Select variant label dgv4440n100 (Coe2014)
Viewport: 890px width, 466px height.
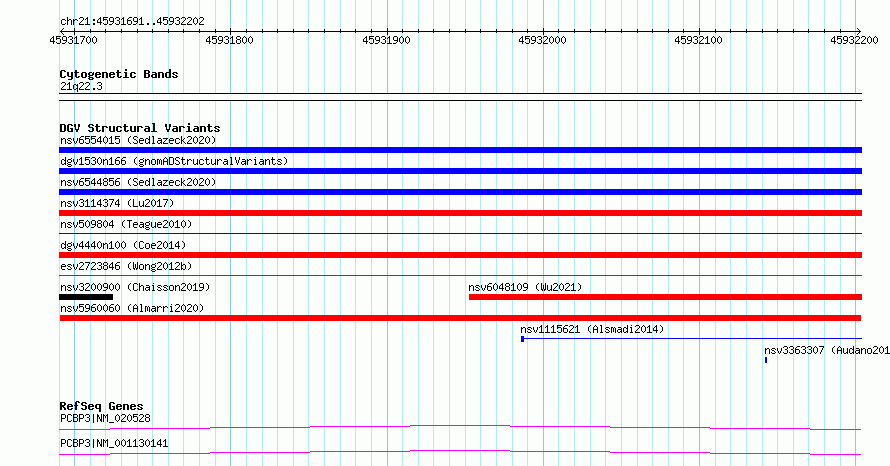tap(123, 245)
